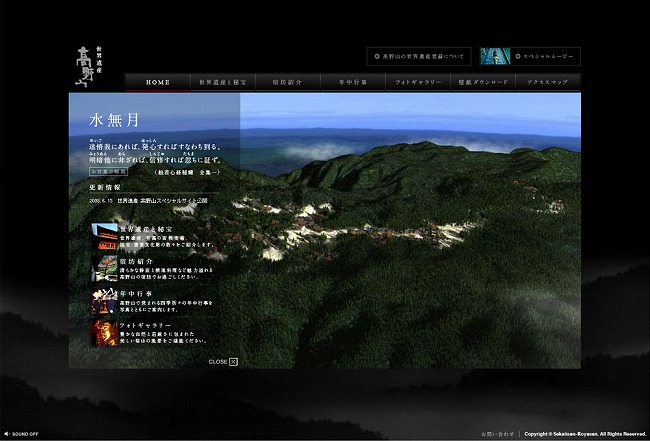Go to the アクセスマップ navigation tab

pos(547,82)
